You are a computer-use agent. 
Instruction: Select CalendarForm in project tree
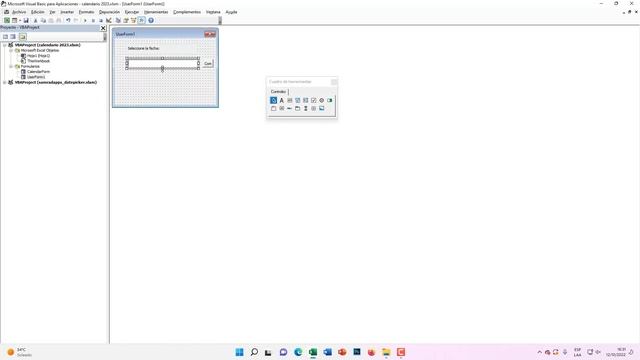coord(38,71)
